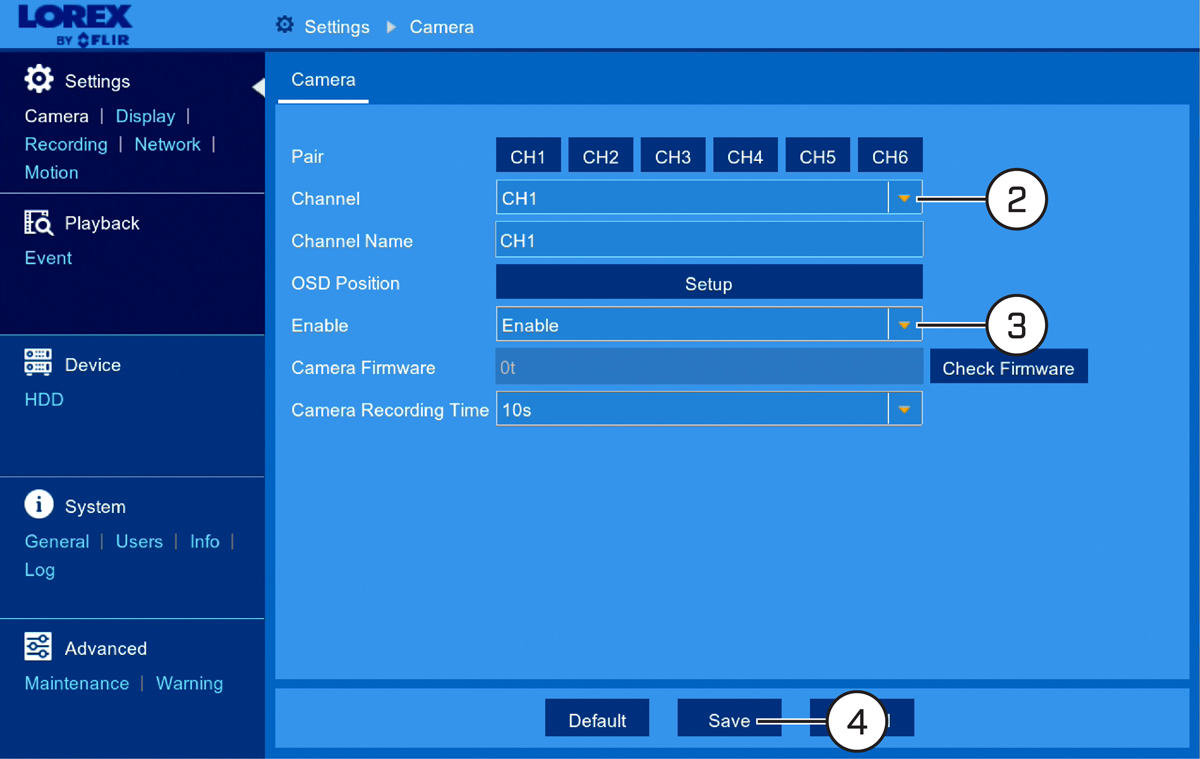1200x759 pixels.
Task: Click the Channel Name input field
Action: [x=709, y=241]
